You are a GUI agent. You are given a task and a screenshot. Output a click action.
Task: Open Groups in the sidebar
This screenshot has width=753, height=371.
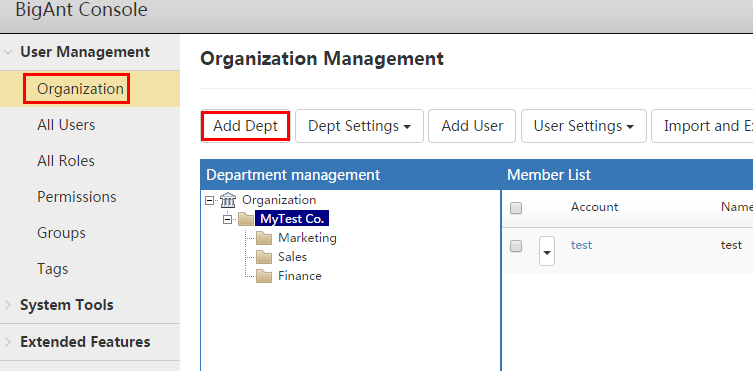61,233
